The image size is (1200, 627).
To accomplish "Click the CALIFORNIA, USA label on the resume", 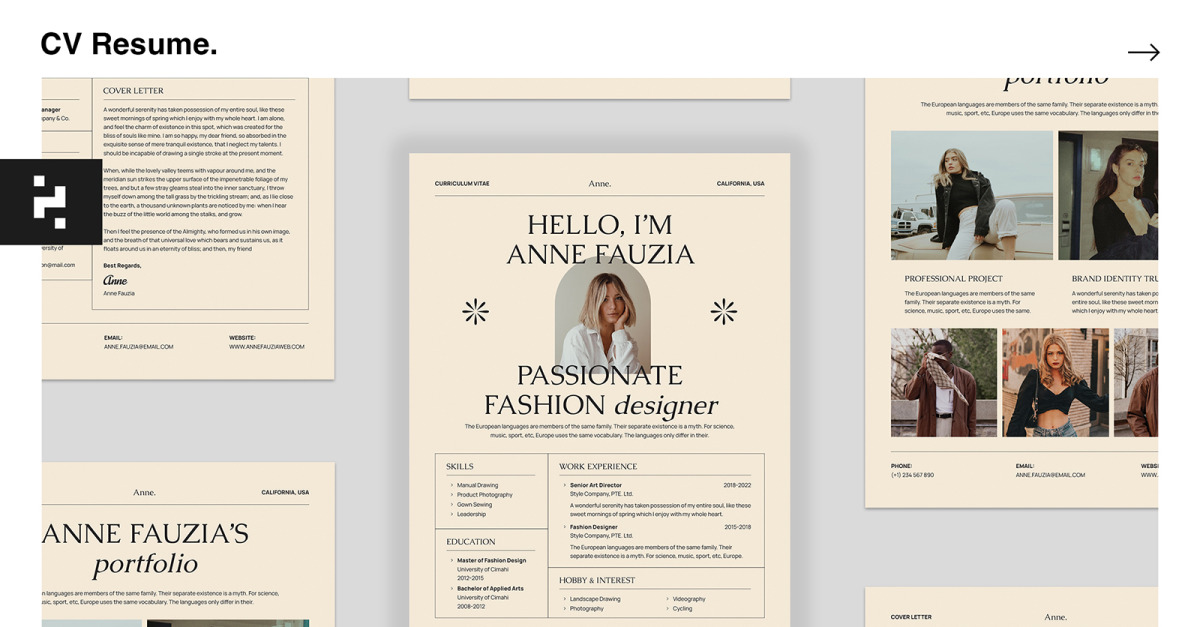I will [x=742, y=183].
